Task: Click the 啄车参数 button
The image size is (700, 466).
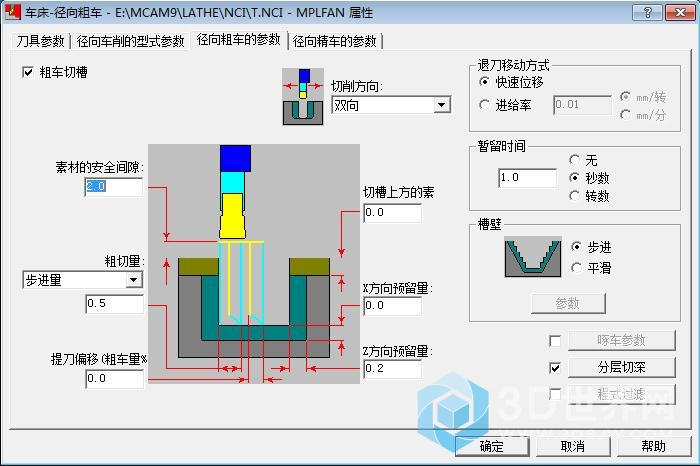Action: pyautogui.click(x=621, y=341)
